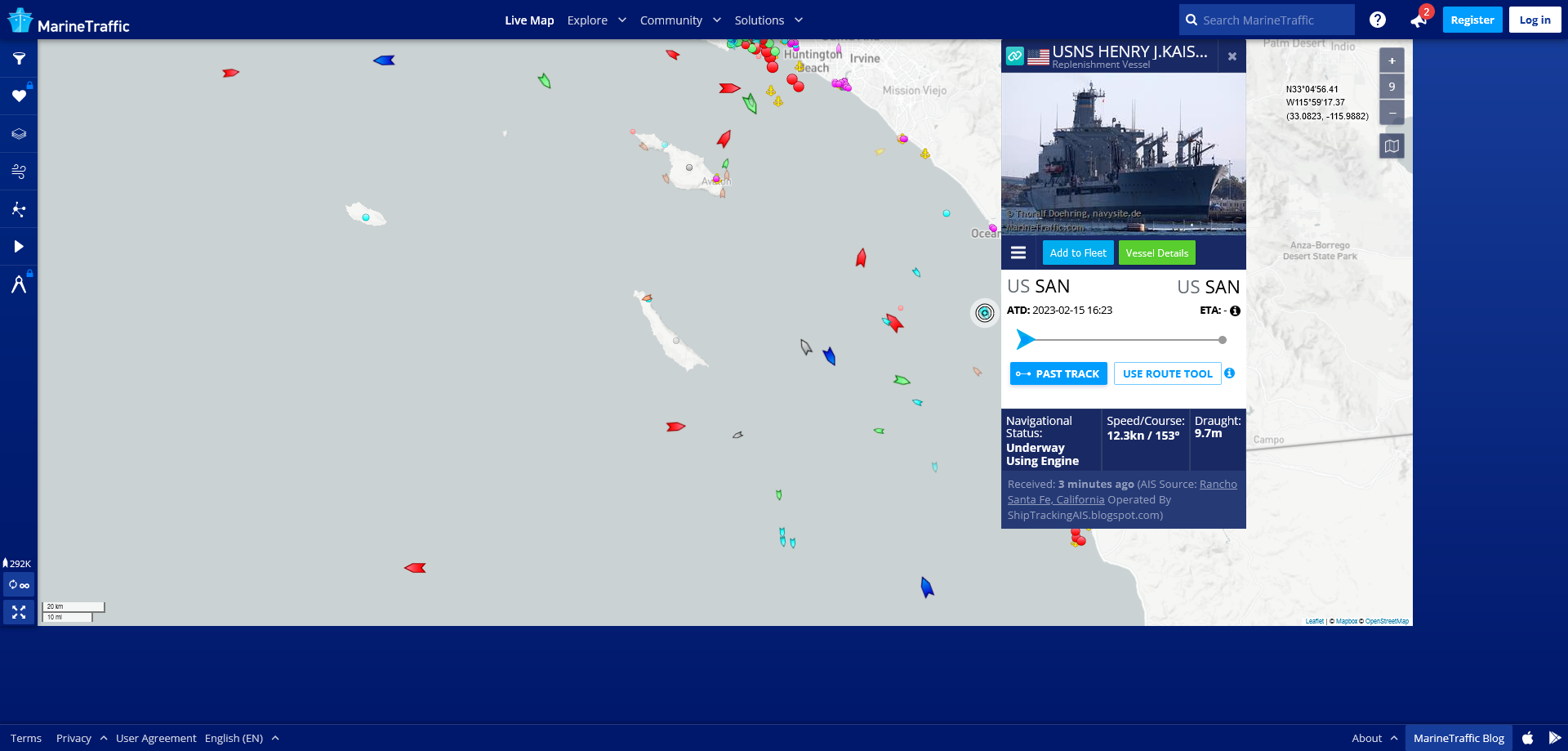Open the Terms link
Screen dimensions: 1568x751
tap(26, 738)
